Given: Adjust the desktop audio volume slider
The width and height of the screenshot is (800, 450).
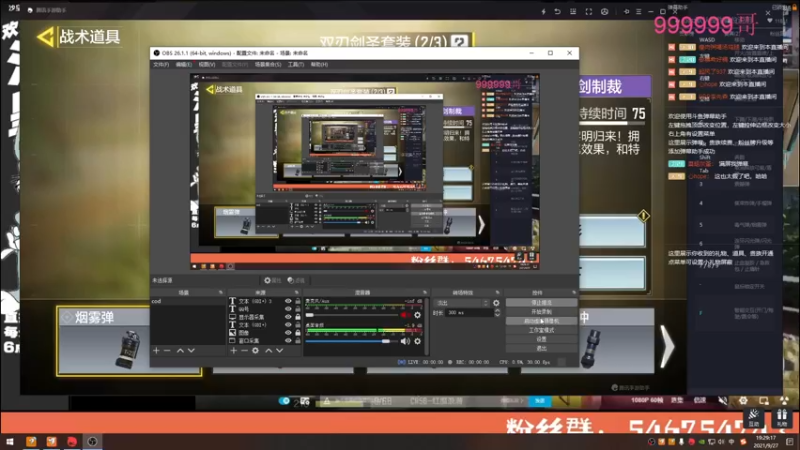Looking at the screenshot, I should tap(353, 341).
